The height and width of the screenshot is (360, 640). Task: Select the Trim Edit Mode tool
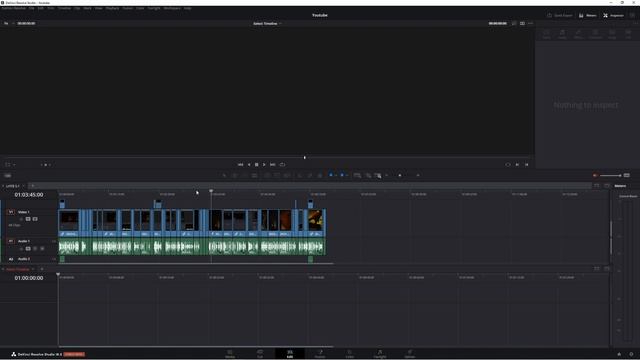tap(235, 176)
